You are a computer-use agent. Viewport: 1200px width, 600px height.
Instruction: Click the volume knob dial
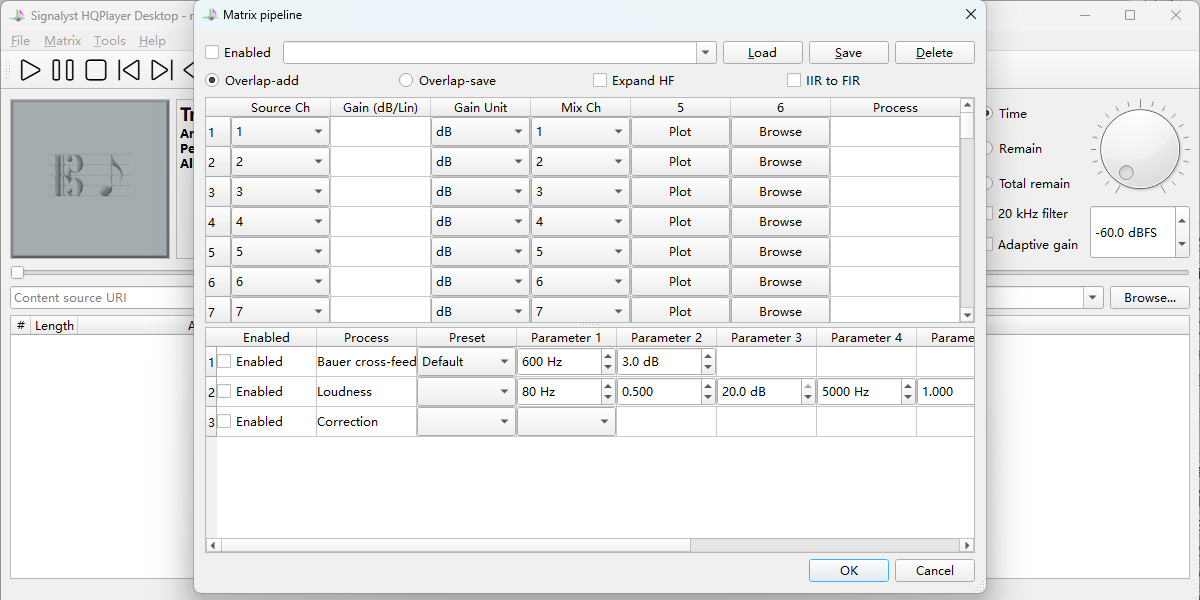point(1139,150)
